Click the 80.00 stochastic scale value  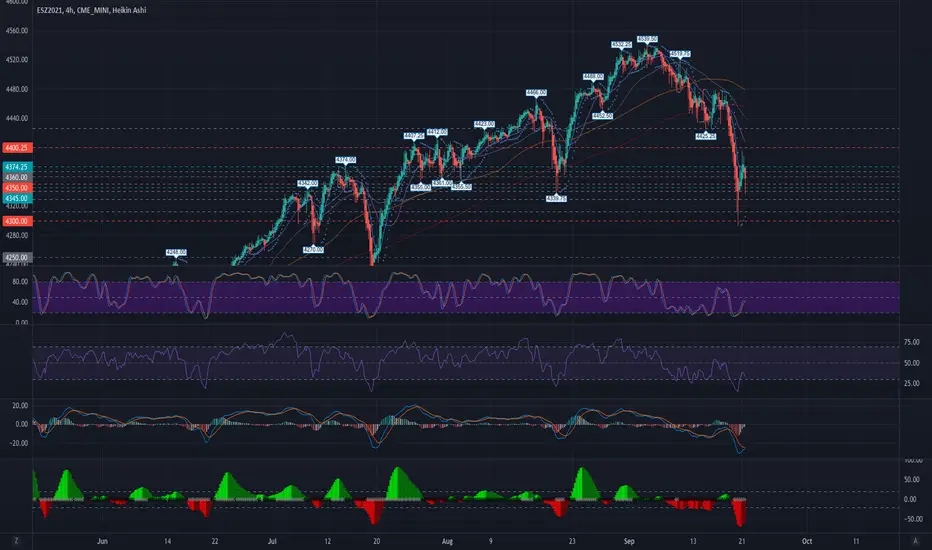tap(20, 282)
